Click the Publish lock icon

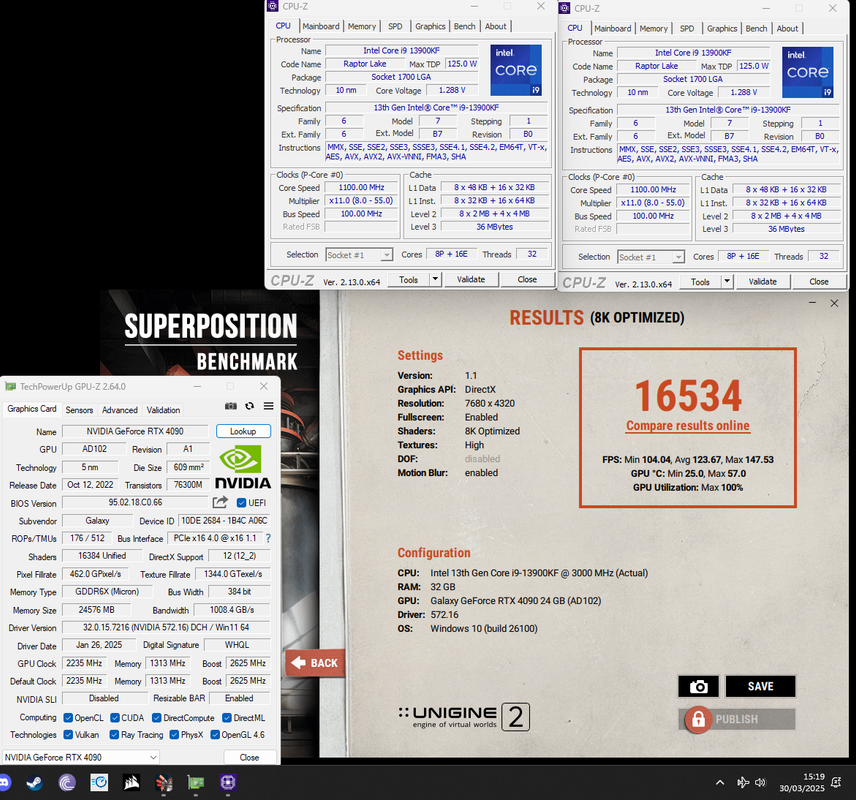(698, 719)
